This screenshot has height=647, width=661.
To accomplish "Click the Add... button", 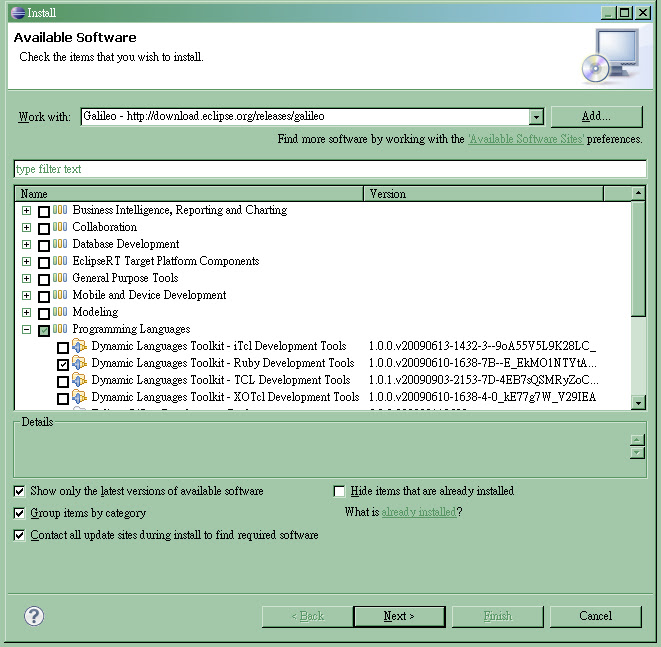I will (x=596, y=116).
